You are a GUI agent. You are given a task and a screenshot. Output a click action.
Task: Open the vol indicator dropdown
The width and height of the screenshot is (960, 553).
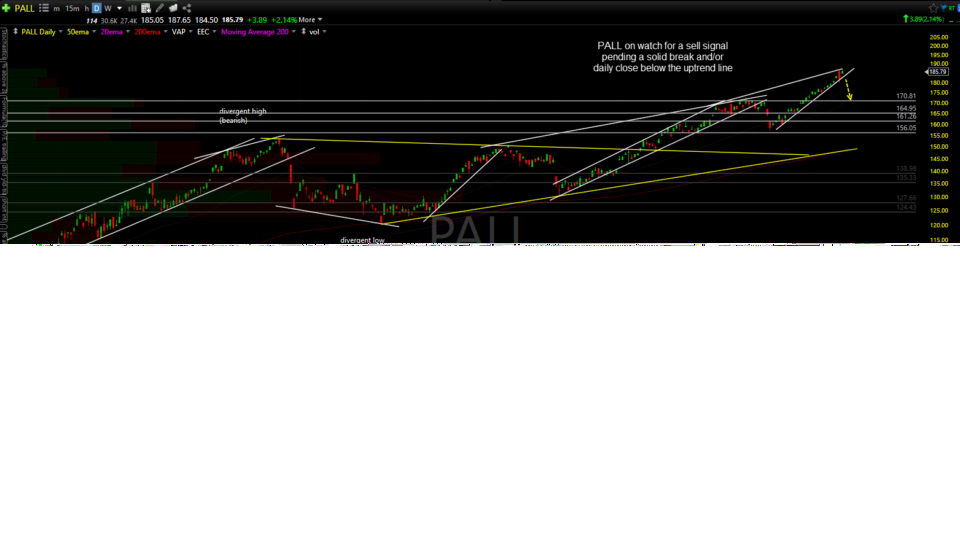pyautogui.click(x=324, y=32)
